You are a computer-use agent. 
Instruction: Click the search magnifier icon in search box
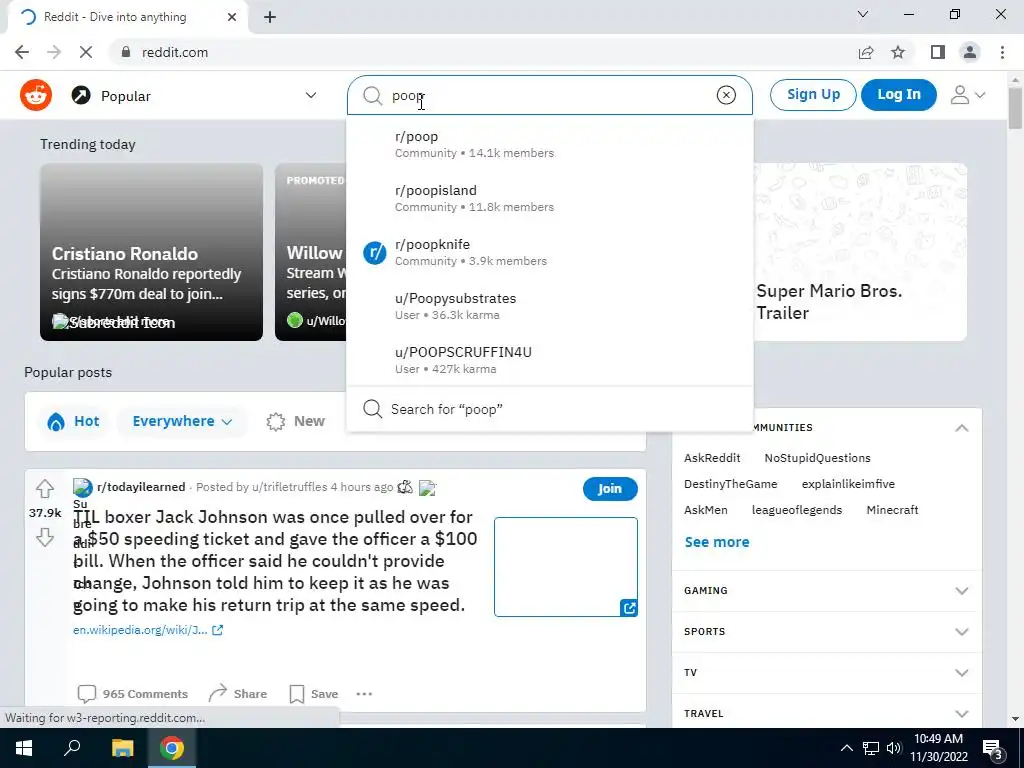pos(372,95)
